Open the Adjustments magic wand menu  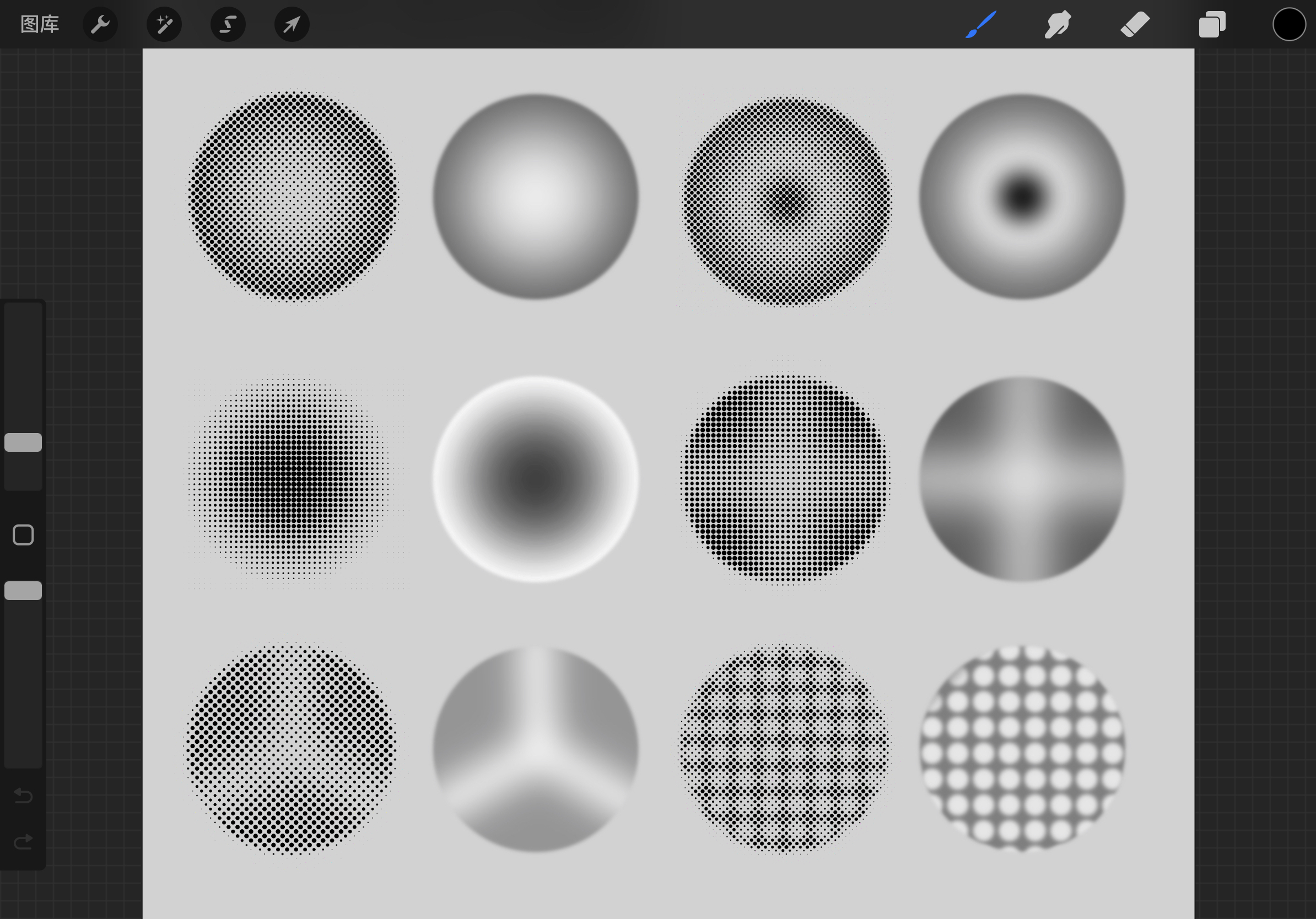[164, 24]
